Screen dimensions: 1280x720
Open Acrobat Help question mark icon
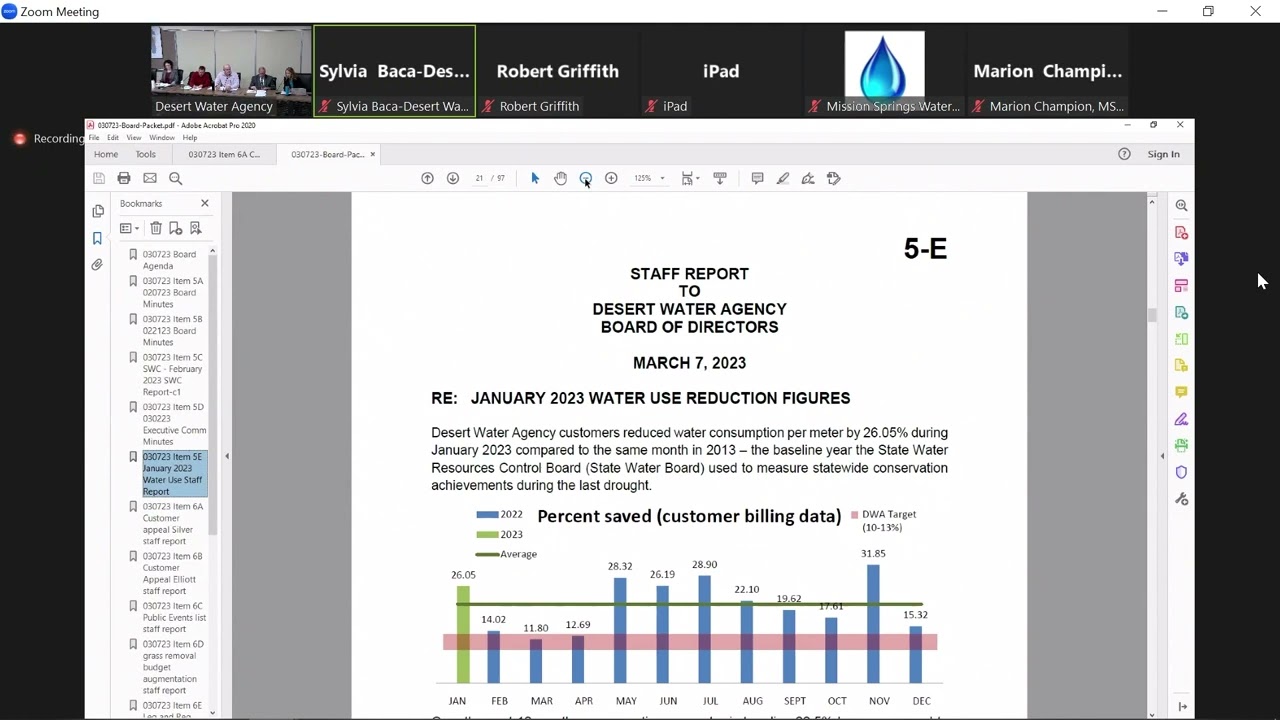[1124, 154]
